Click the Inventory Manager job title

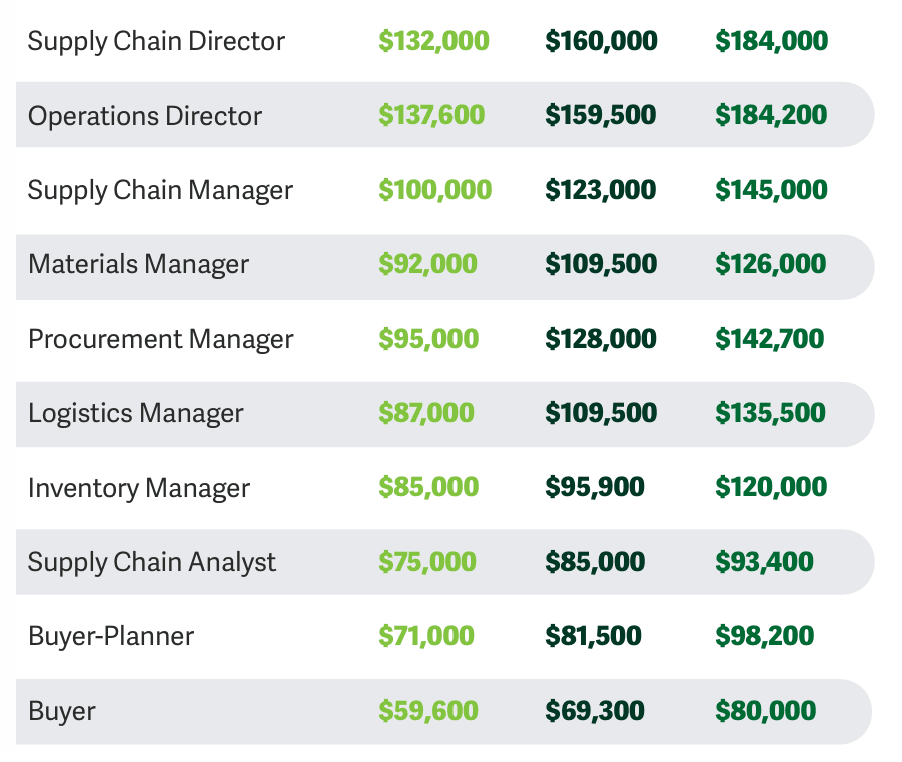tap(139, 488)
